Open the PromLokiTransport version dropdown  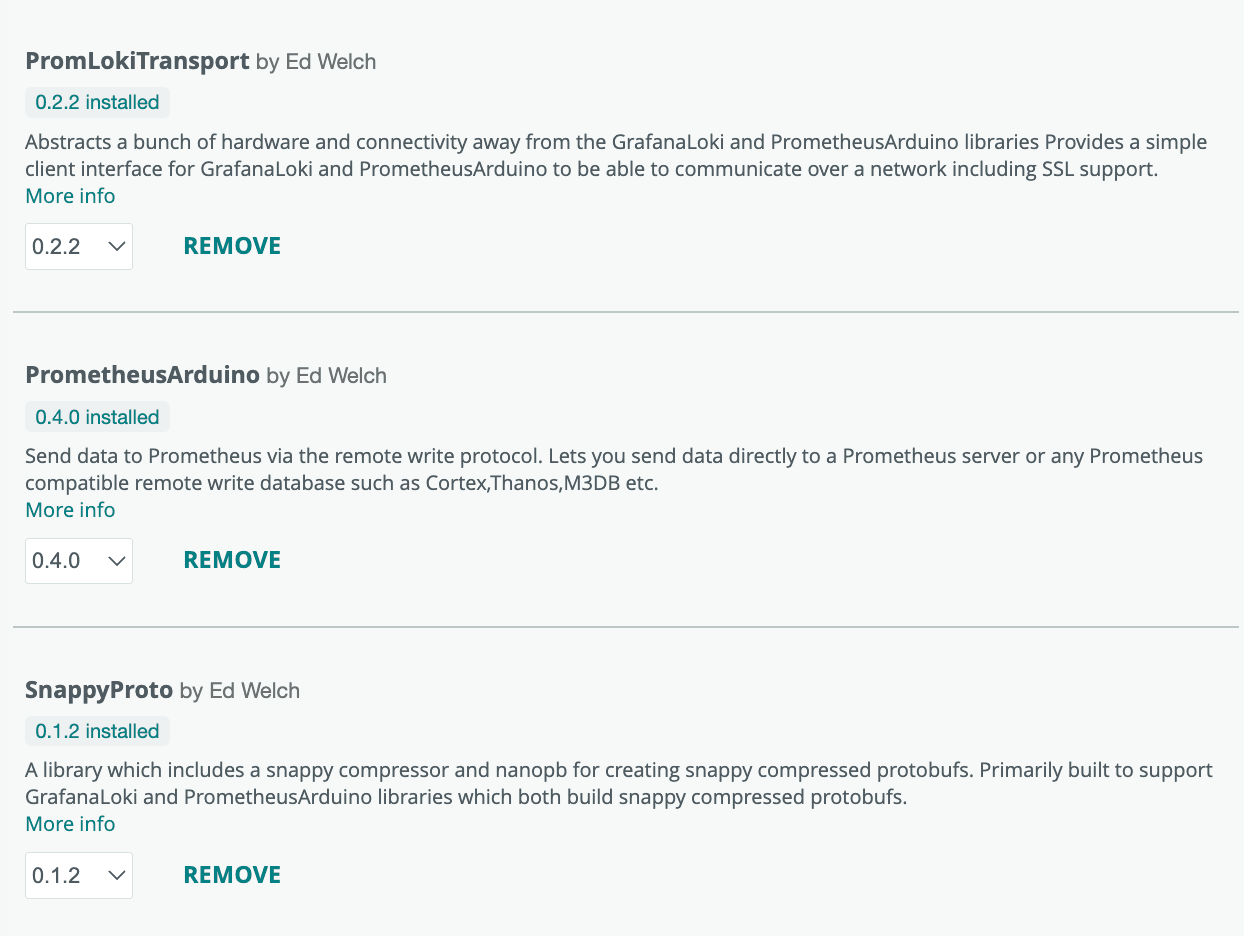[78, 246]
